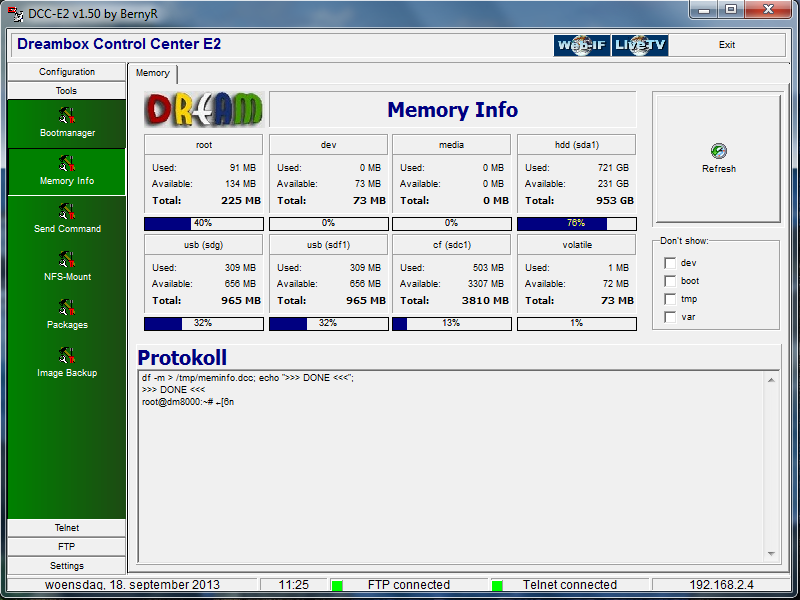Image resolution: width=800 pixels, height=600 pixels.
Task: Open the FTP section
Action: 67,546
